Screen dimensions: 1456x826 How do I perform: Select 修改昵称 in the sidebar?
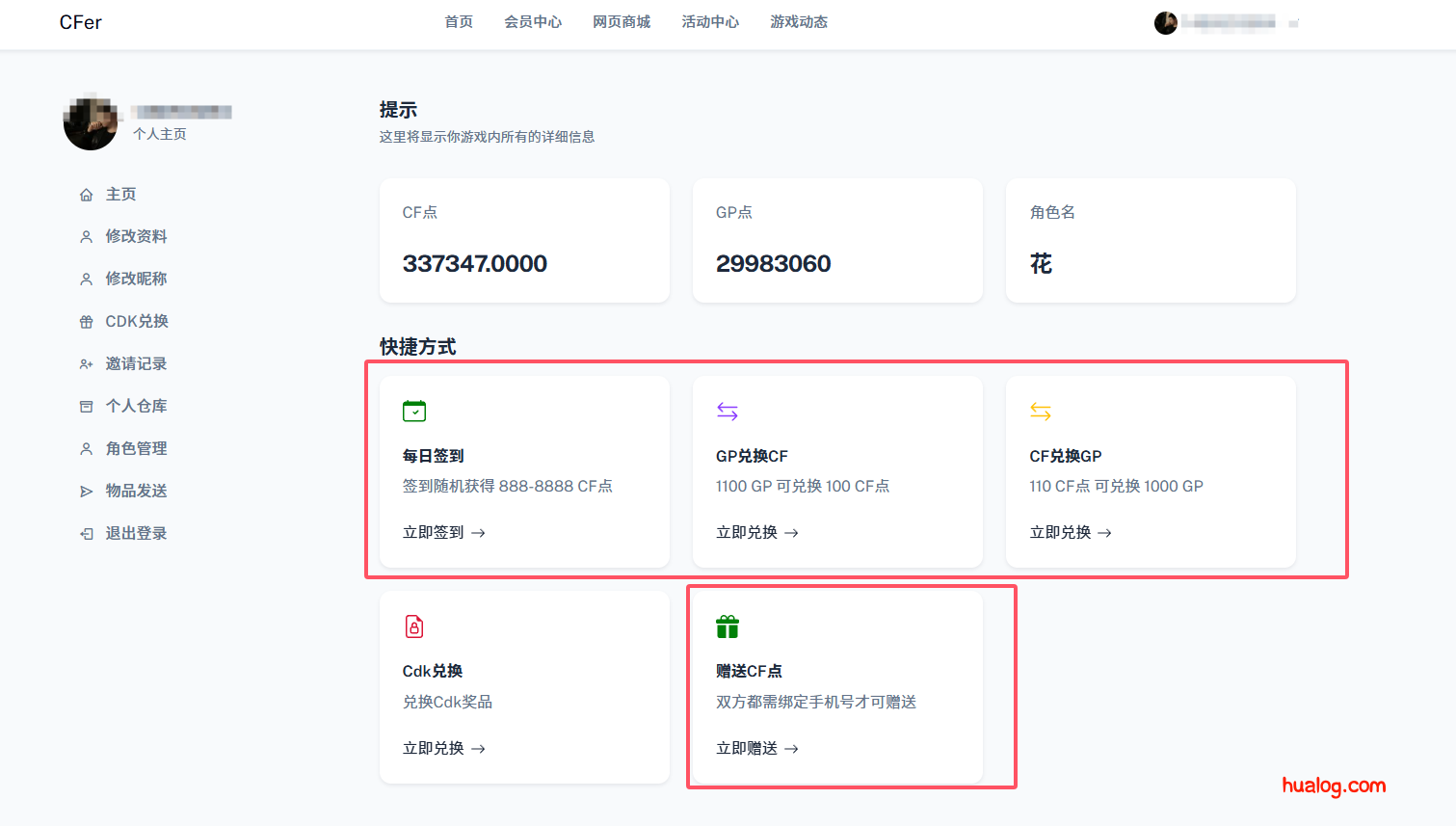[136, 279]
